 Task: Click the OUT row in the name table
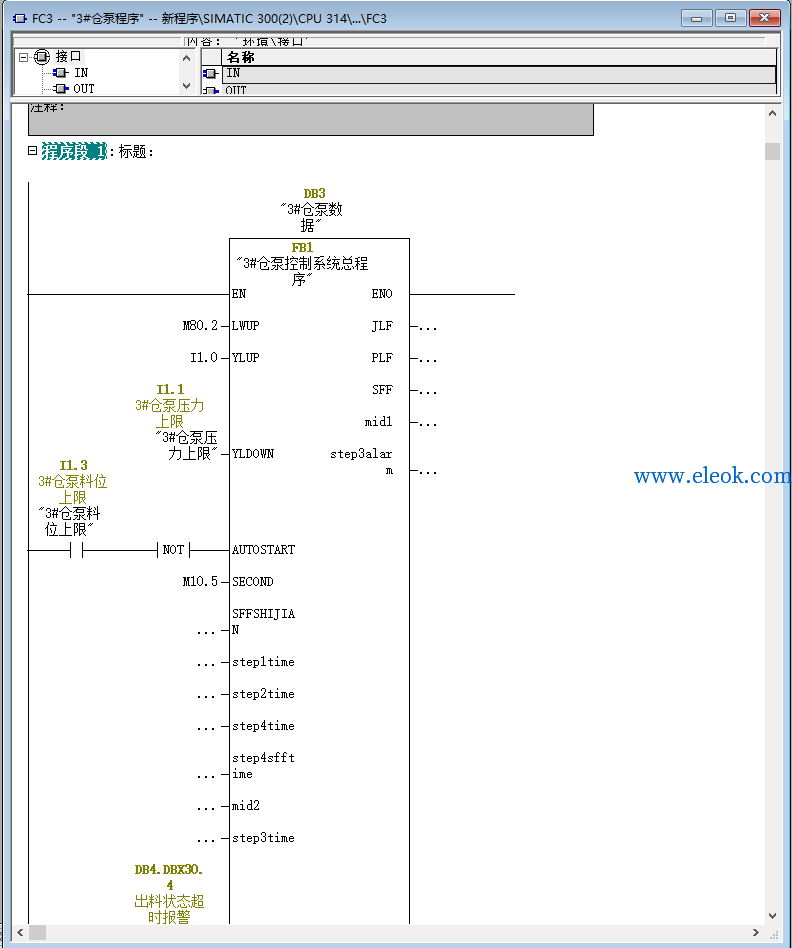click(x=499, y=89)
